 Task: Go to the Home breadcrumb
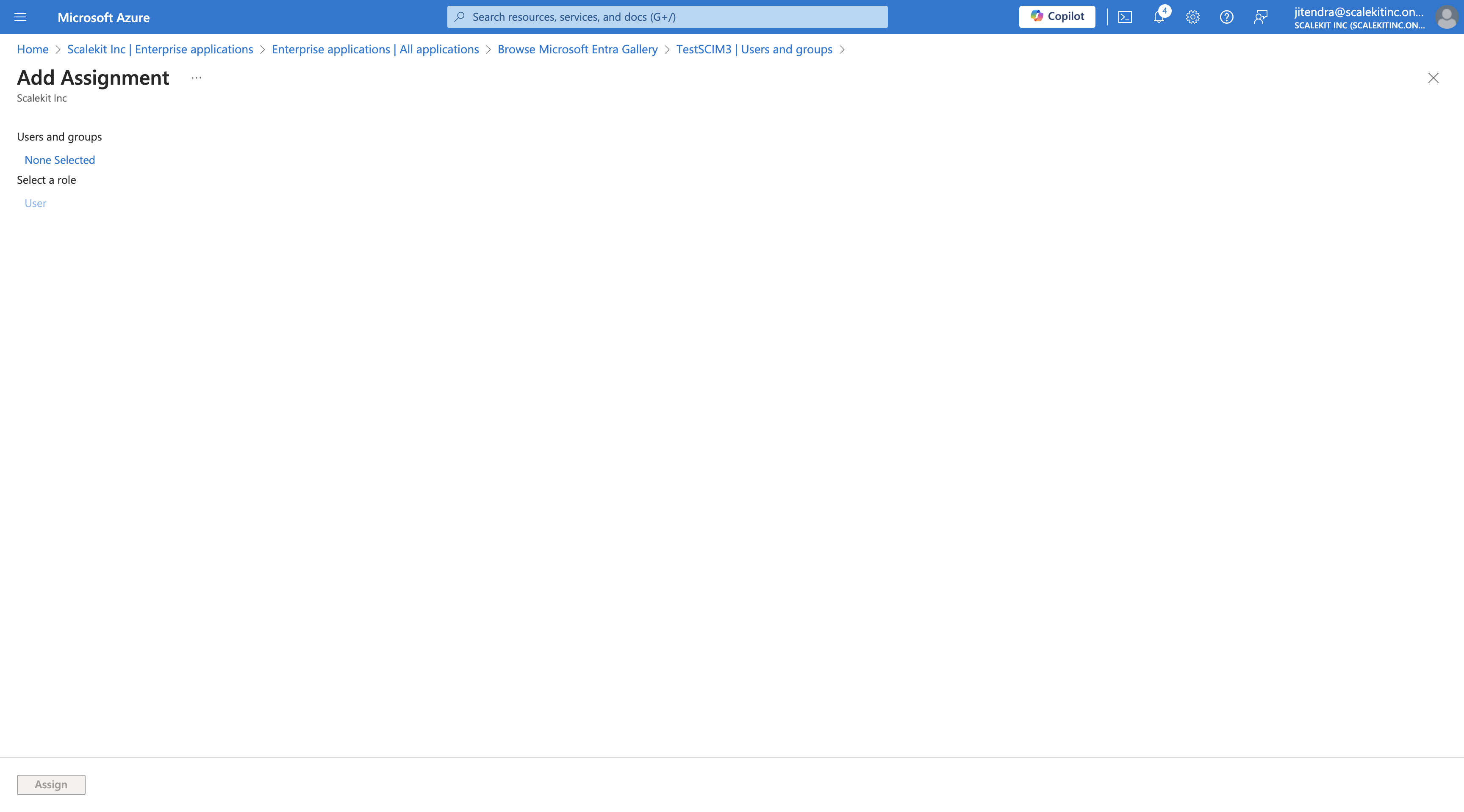(x=32, y=50)
